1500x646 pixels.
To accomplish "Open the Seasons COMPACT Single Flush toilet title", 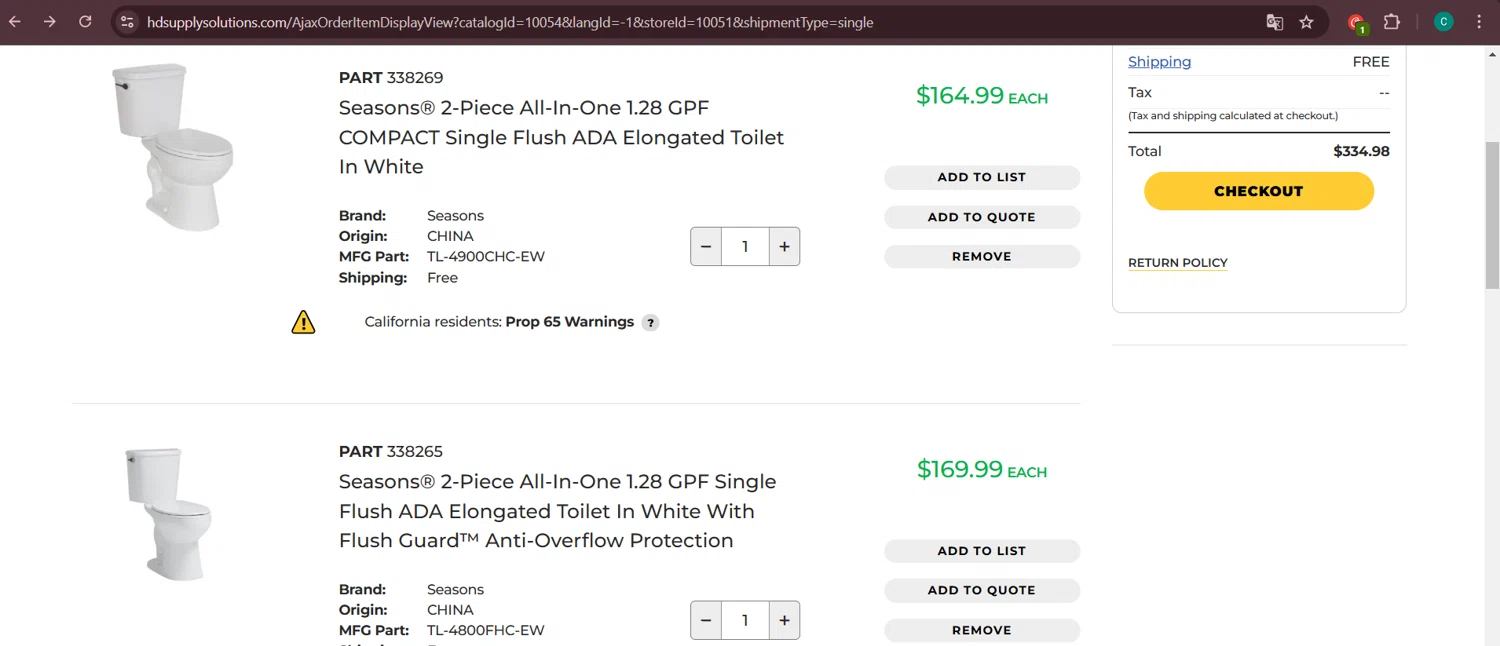I will tap(561, 137).
